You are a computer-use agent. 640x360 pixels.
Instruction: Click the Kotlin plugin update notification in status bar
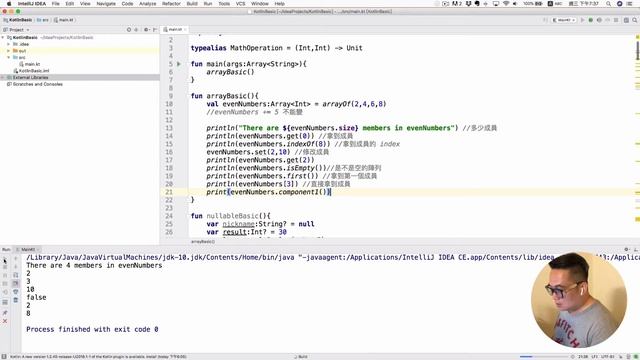[x=98, y=357]
